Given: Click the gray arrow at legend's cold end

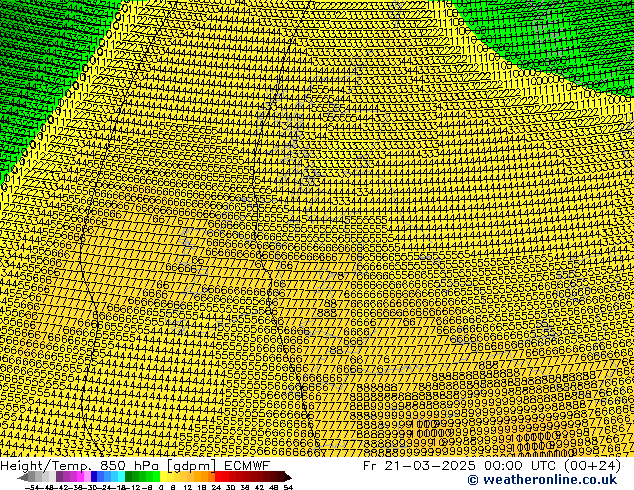Looking at the screenshot, I should (x=23, y=477).
